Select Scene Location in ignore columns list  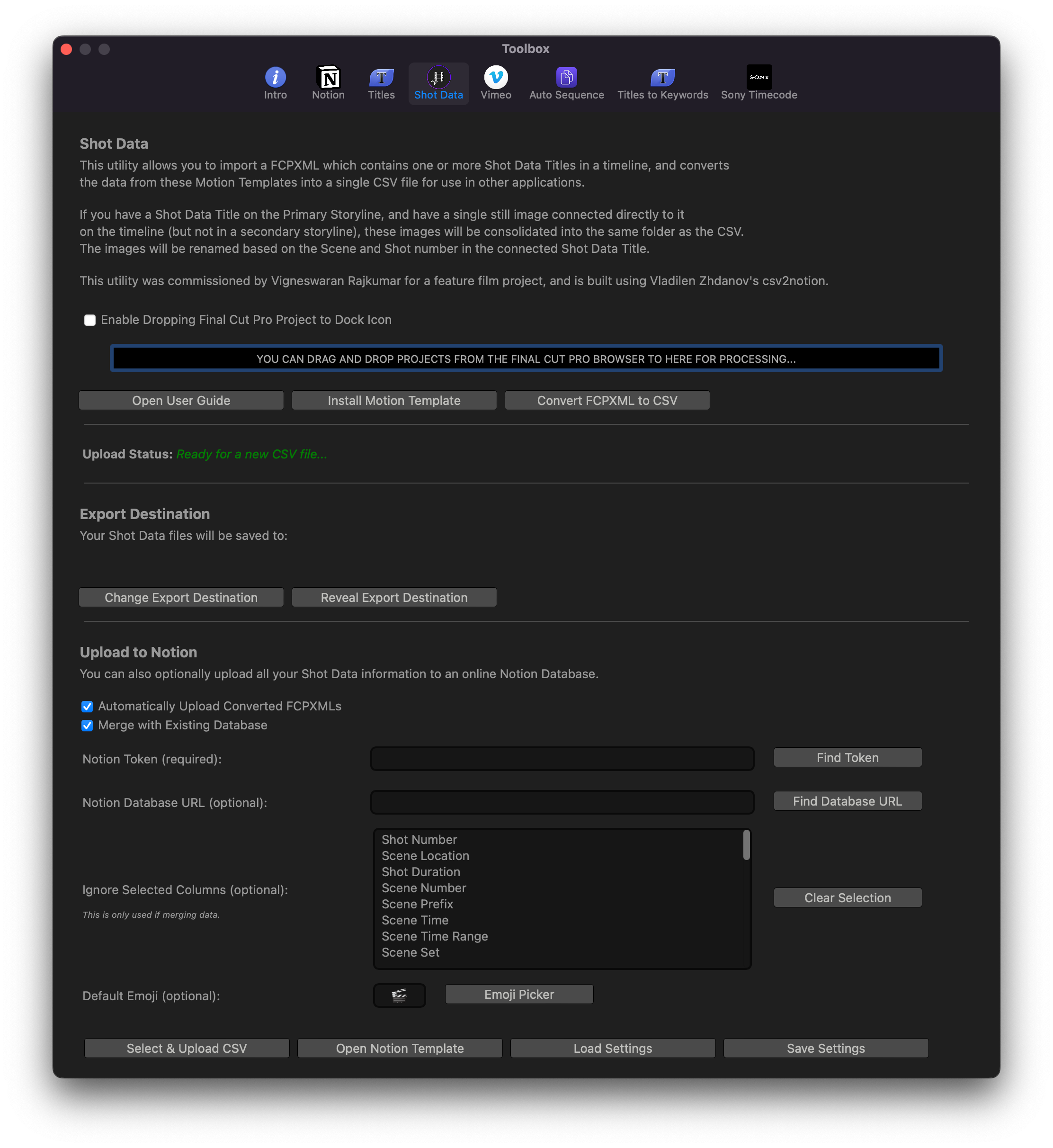point(425,856)
